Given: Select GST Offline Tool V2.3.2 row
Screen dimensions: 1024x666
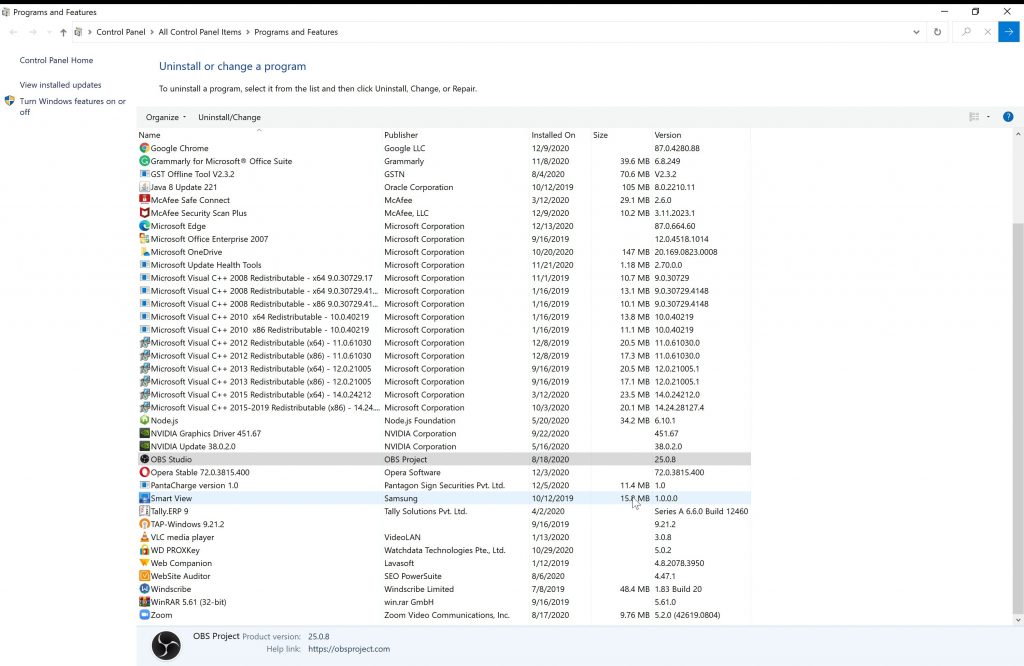Looking at the screenshot, I should tap(443, 174).
